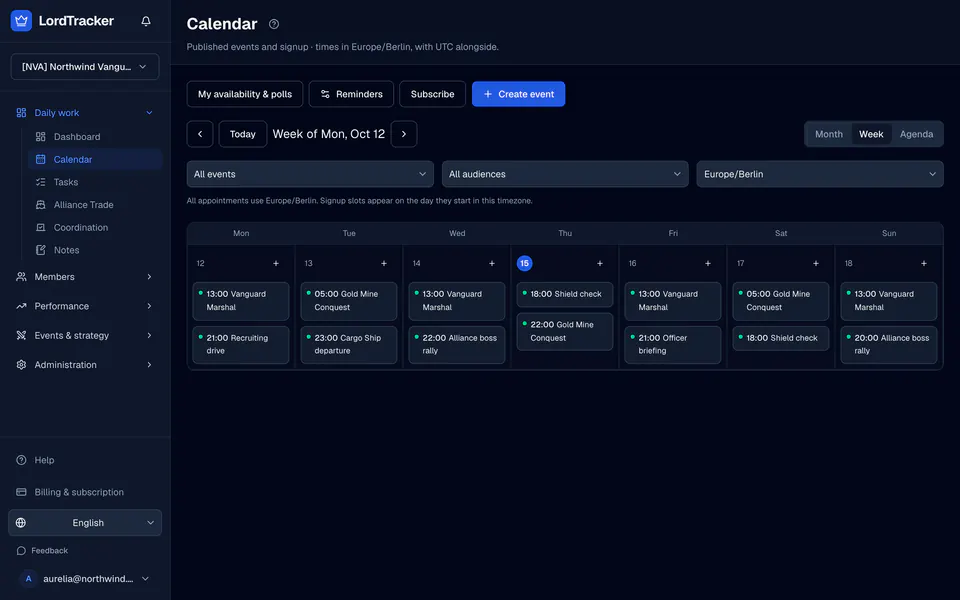
Task: Click the Feedback speech bubble icon
Action: [x=21, y=550]
